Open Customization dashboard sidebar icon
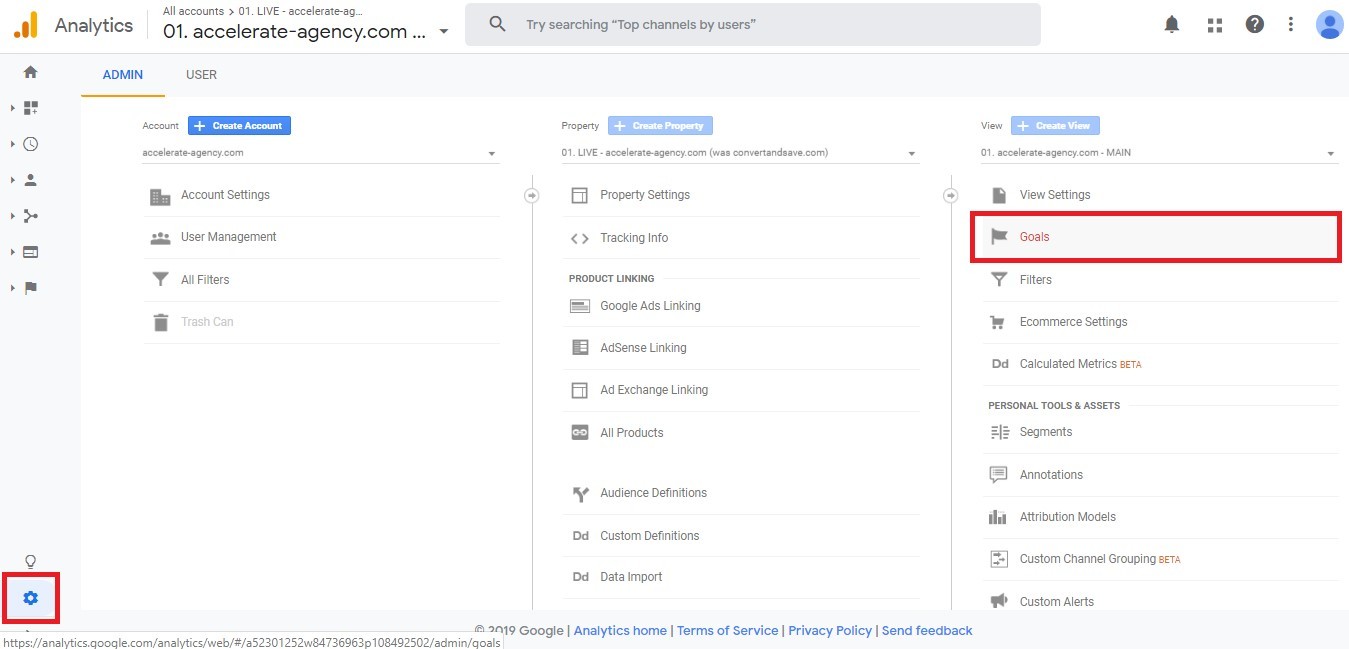1349x649 pixels. [x=30, y=108]
